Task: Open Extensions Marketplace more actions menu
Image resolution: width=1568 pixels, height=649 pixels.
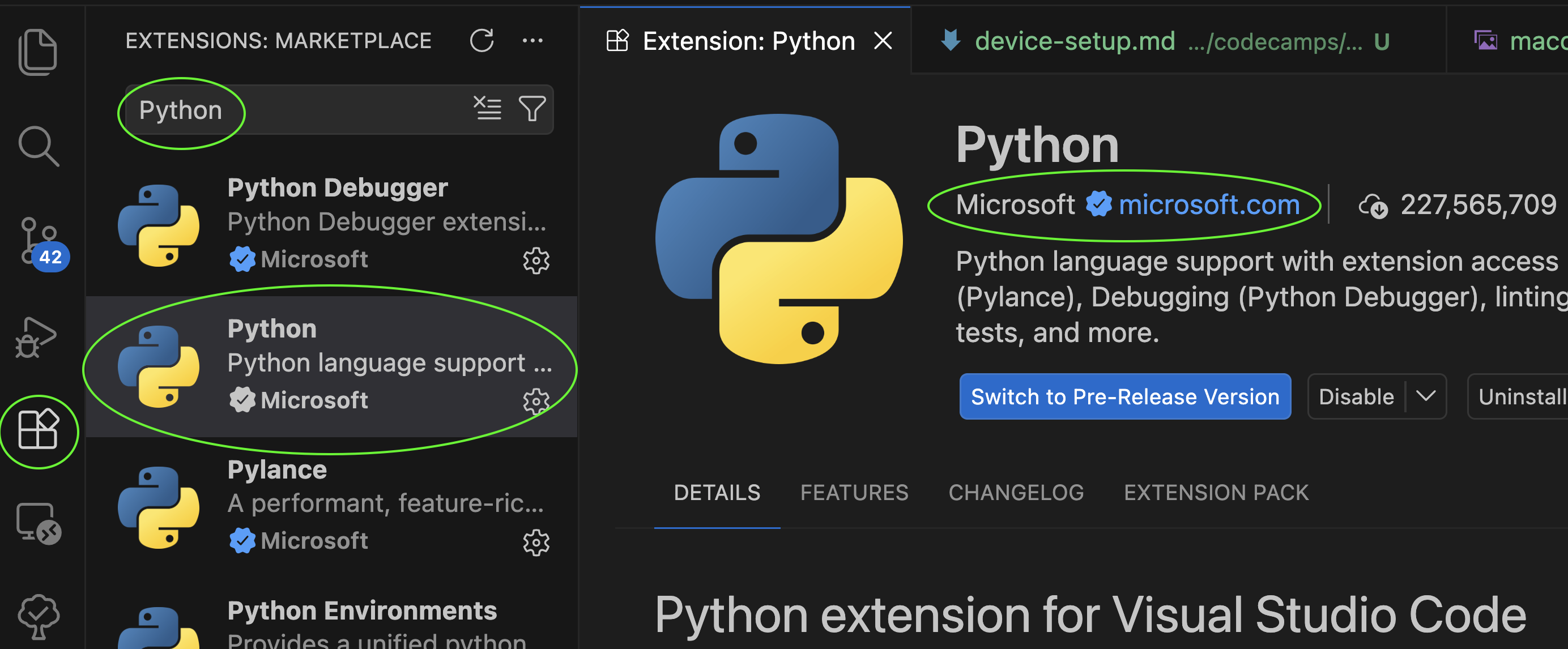Action: [x=532, y=41]
